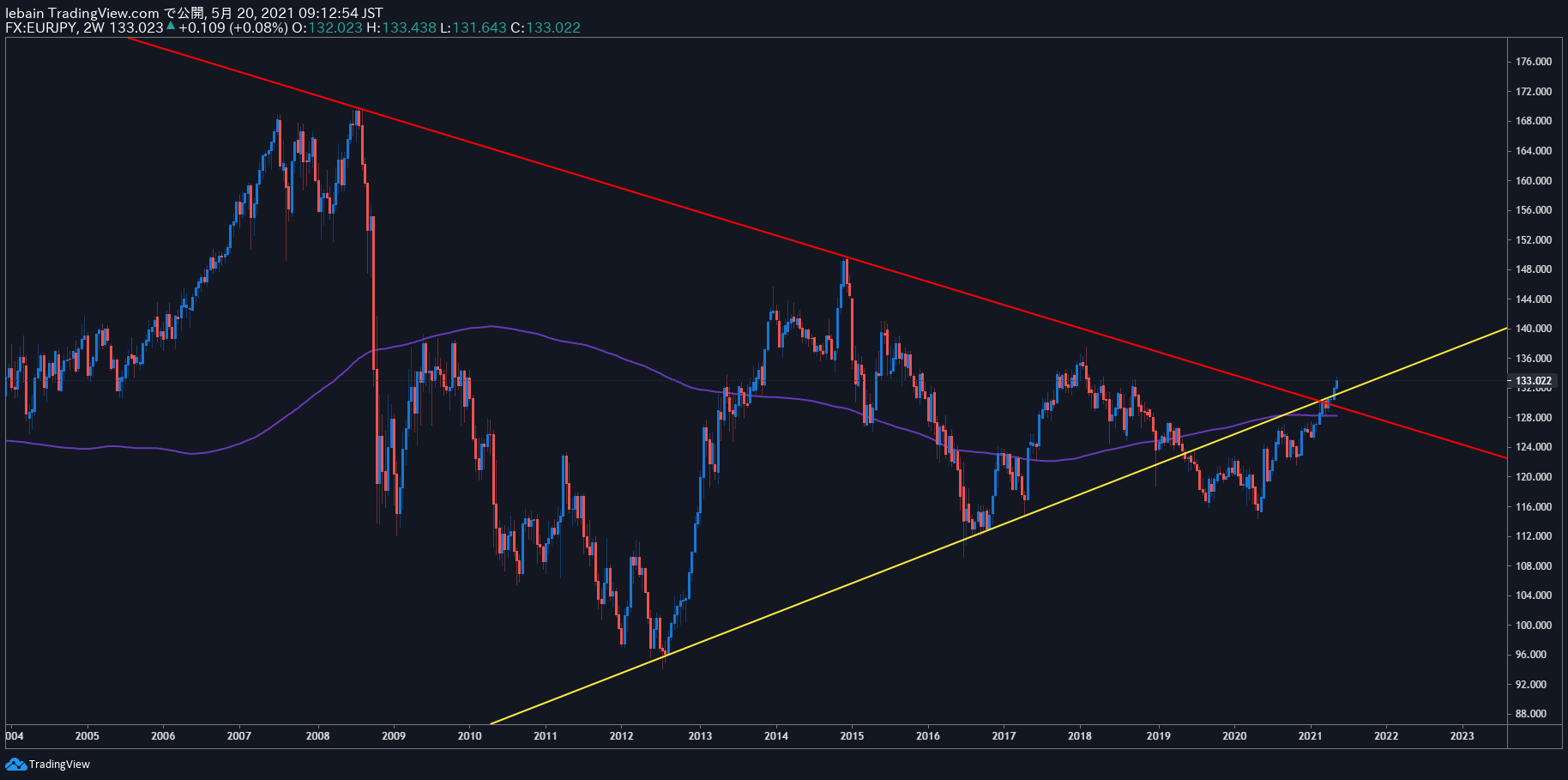Click the 2014 year label on time axis
Image resolution: width=1568 pixels, height=780 pixels.
776,736
